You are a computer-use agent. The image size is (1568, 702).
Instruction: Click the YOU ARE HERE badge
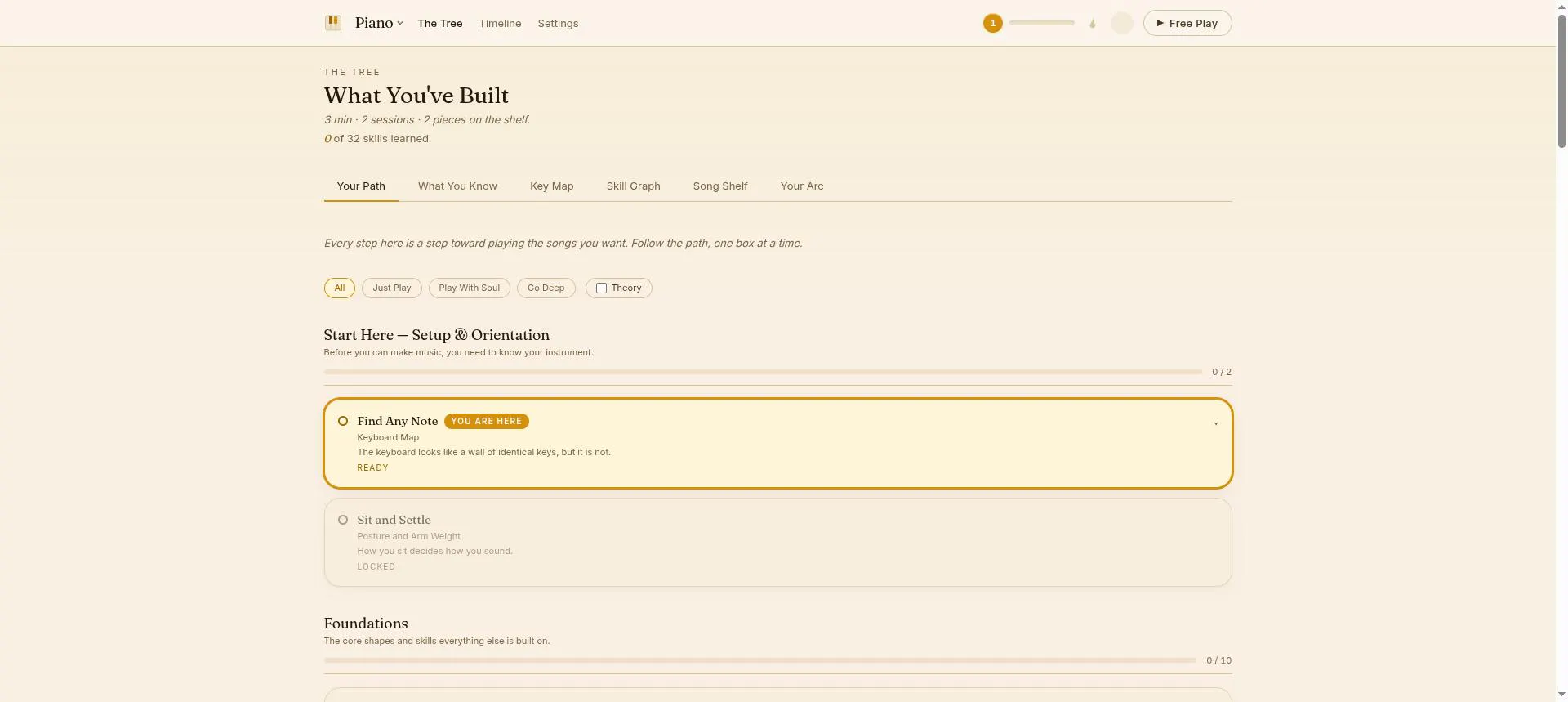487,421
